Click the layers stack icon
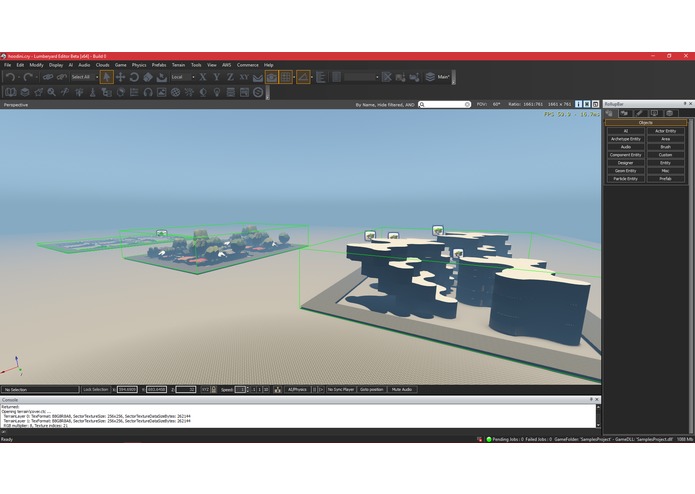Screen dimensions: 695x494 (x=430, y=77)
